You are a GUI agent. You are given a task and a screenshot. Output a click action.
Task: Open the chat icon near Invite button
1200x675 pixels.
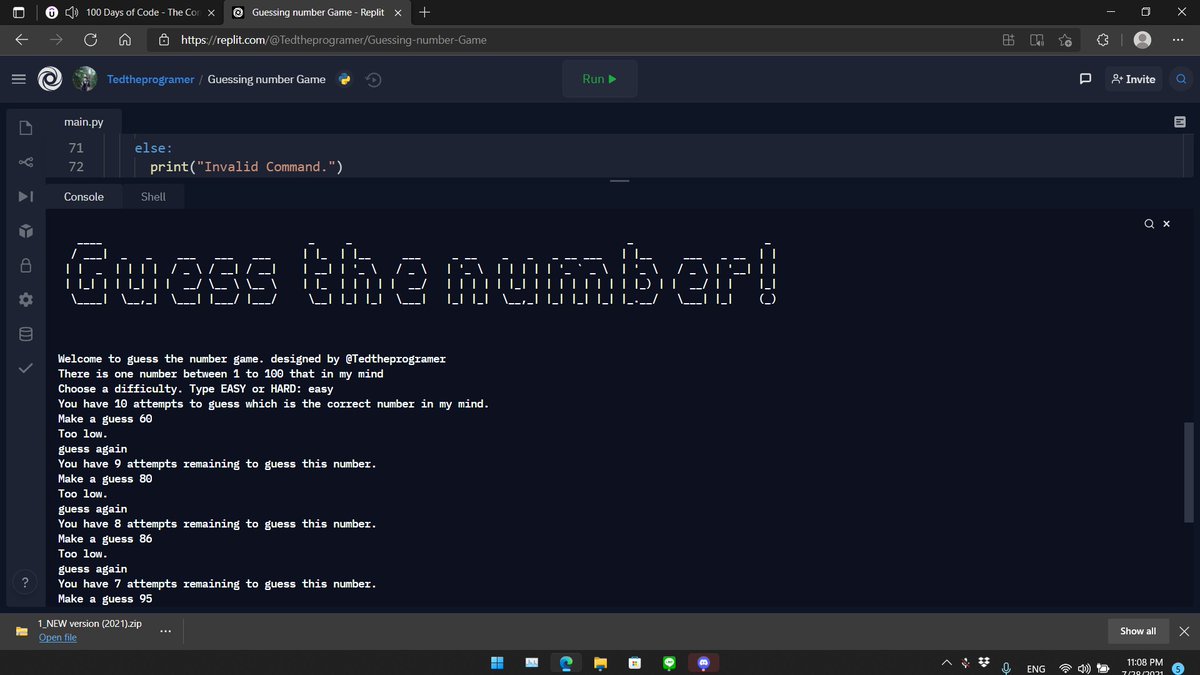tap(1085, 78)
